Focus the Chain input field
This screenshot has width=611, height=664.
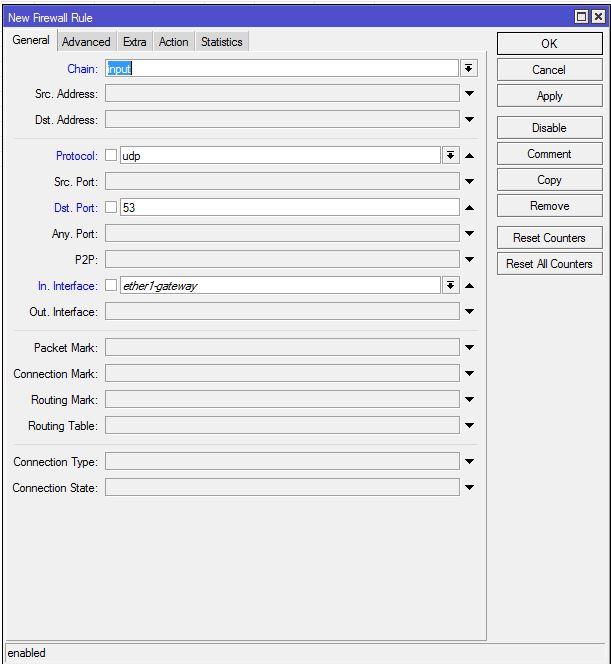coord(282,68)
